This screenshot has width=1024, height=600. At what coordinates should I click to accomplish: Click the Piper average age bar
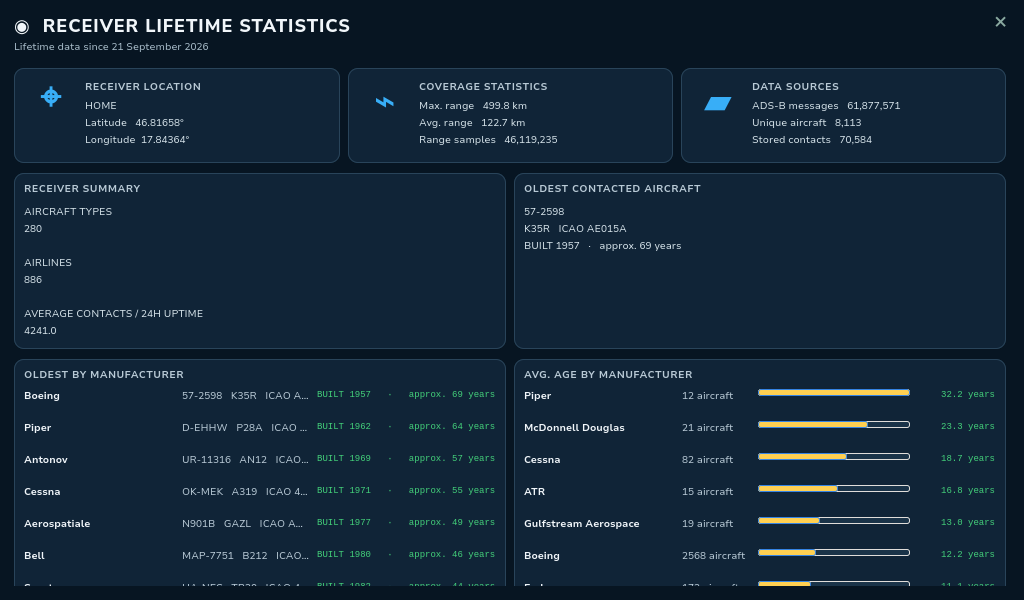coord(834,392)
